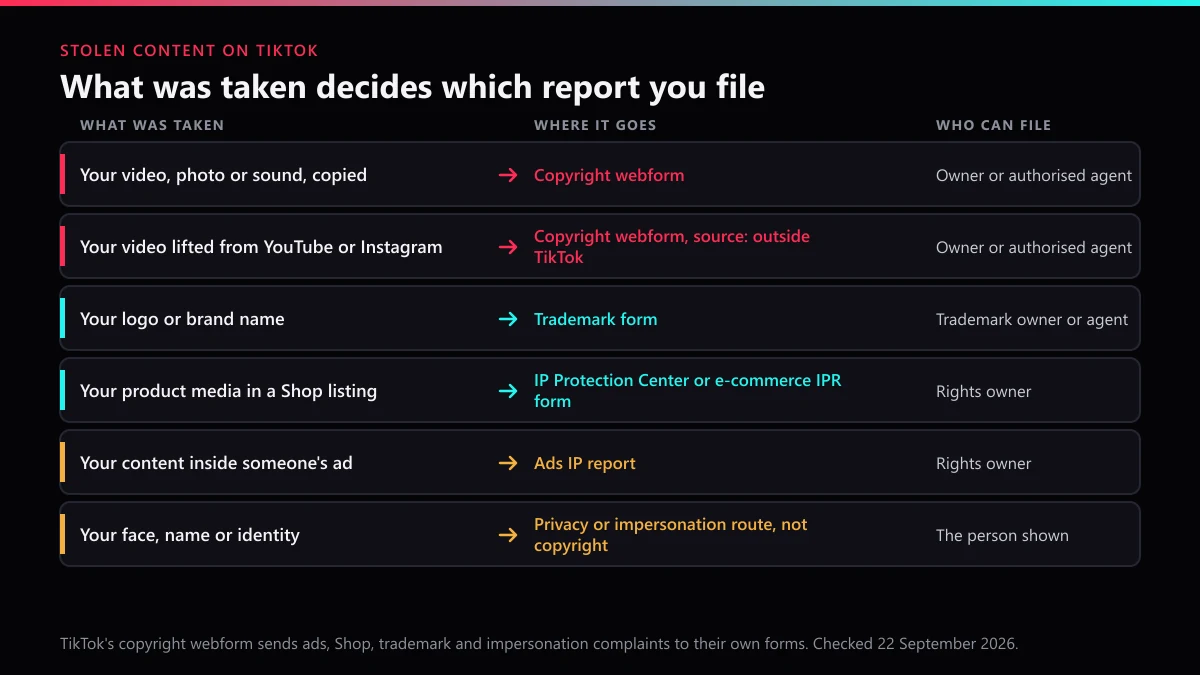The height and width of the screenshot is (675, 1200).
Task: Click the footnote about TikTok's copyright webform
Action: 539,644
